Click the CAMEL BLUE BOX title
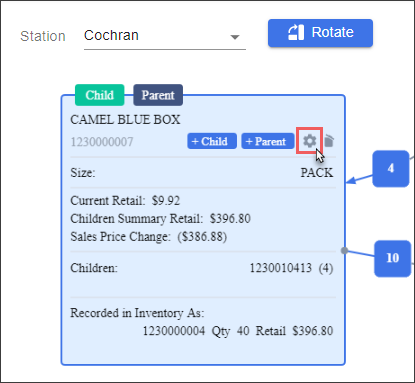The height and width of the screenshot is (383, 415). point(125,120)
